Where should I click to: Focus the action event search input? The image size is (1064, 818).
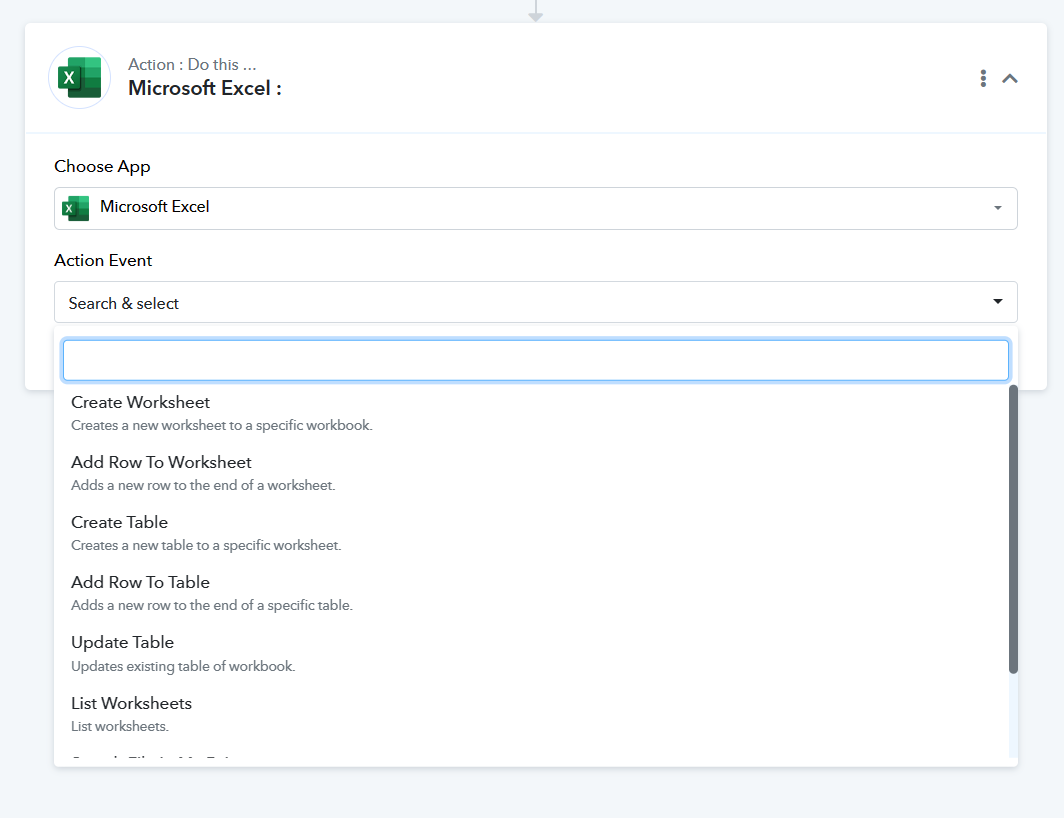pos(535,360)
